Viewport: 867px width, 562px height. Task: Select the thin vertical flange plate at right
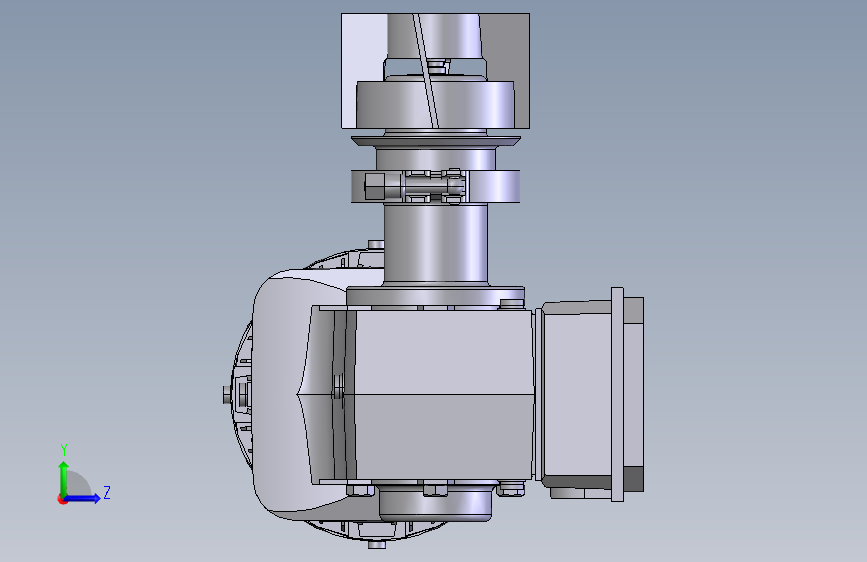tap(617, 394)
